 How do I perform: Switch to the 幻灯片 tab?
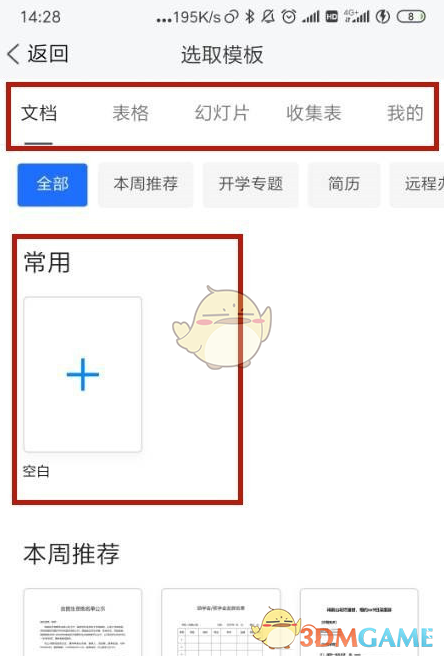[x=222, y=113]
